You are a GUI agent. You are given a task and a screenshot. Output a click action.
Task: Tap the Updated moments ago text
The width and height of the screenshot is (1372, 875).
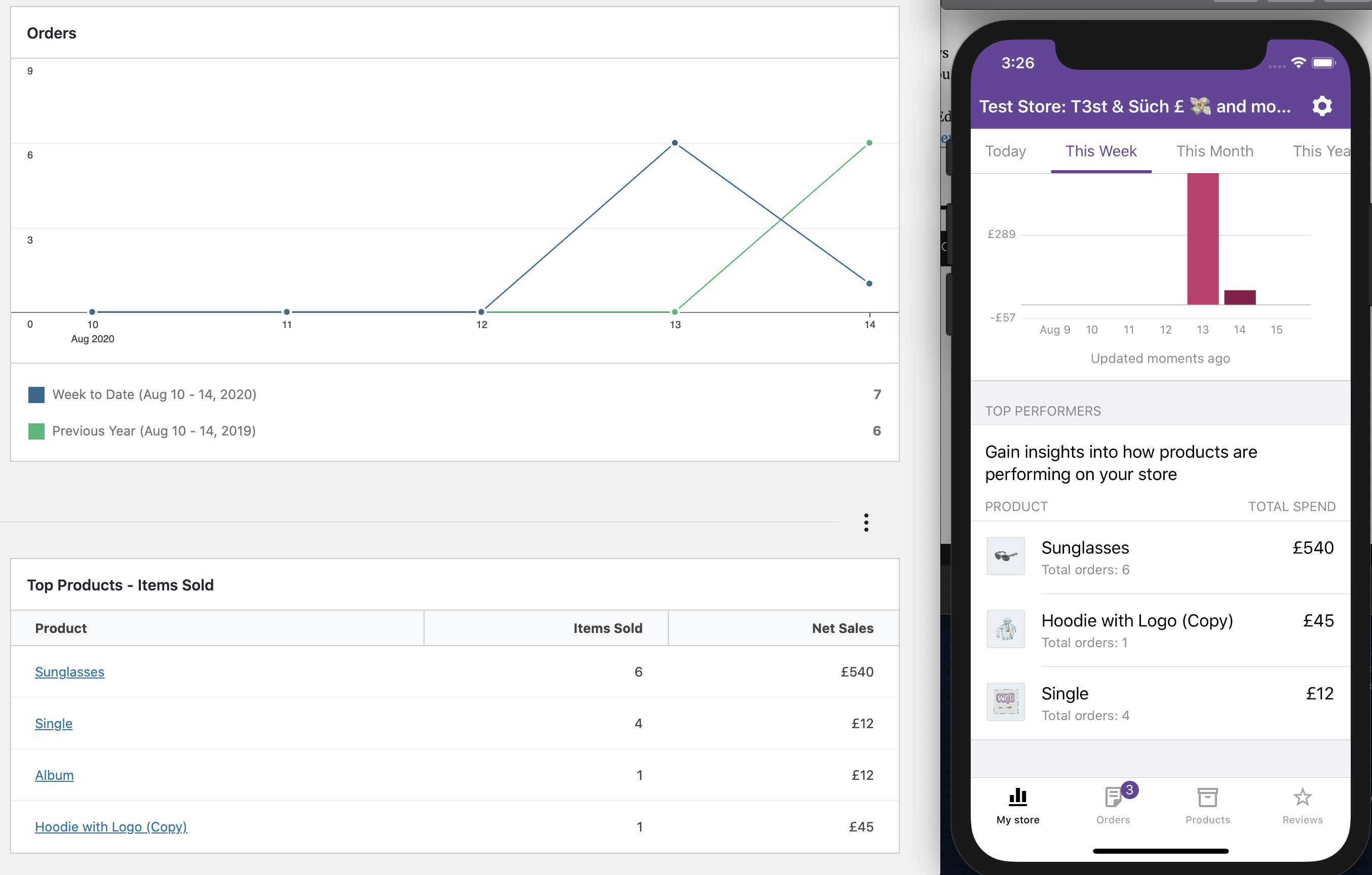click(x=1160, y=358)
